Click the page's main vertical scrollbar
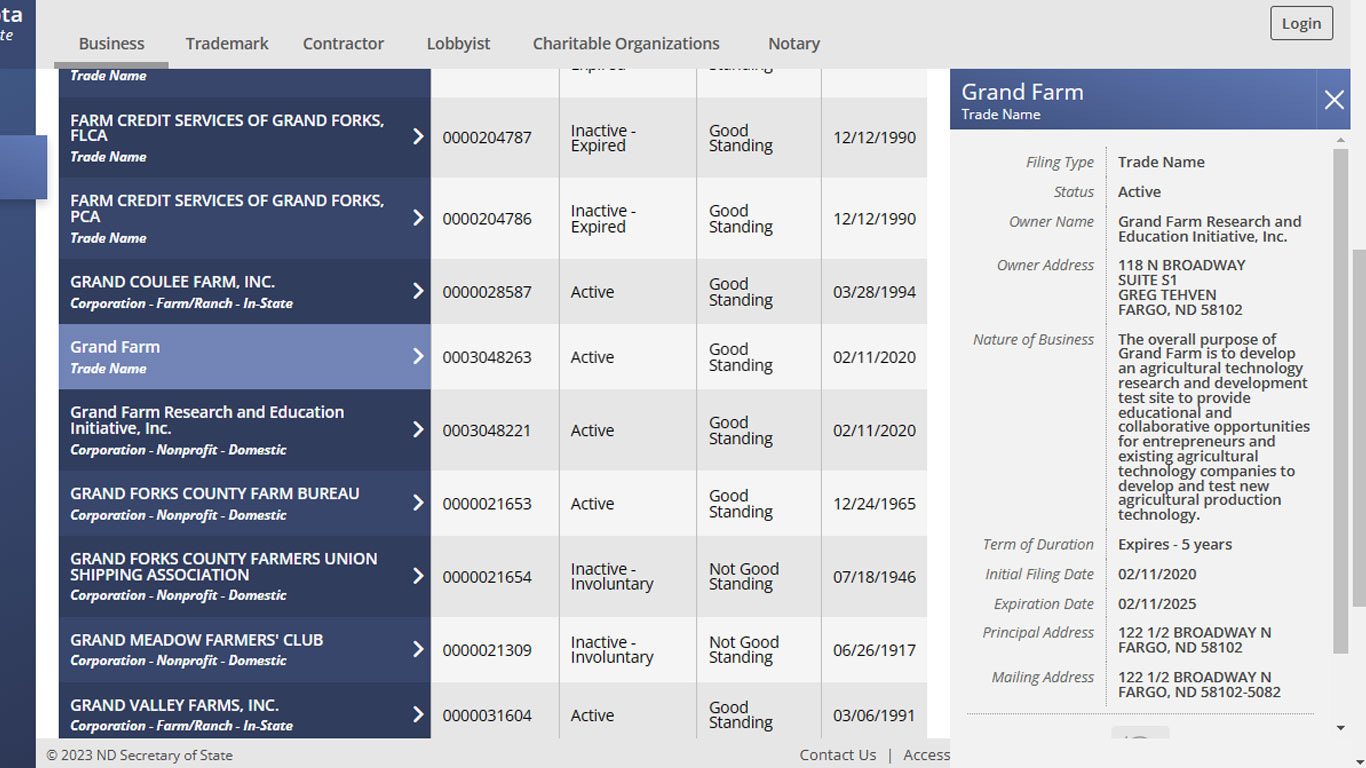This screenshot has width=1366, height=768. click(1359, 430)
